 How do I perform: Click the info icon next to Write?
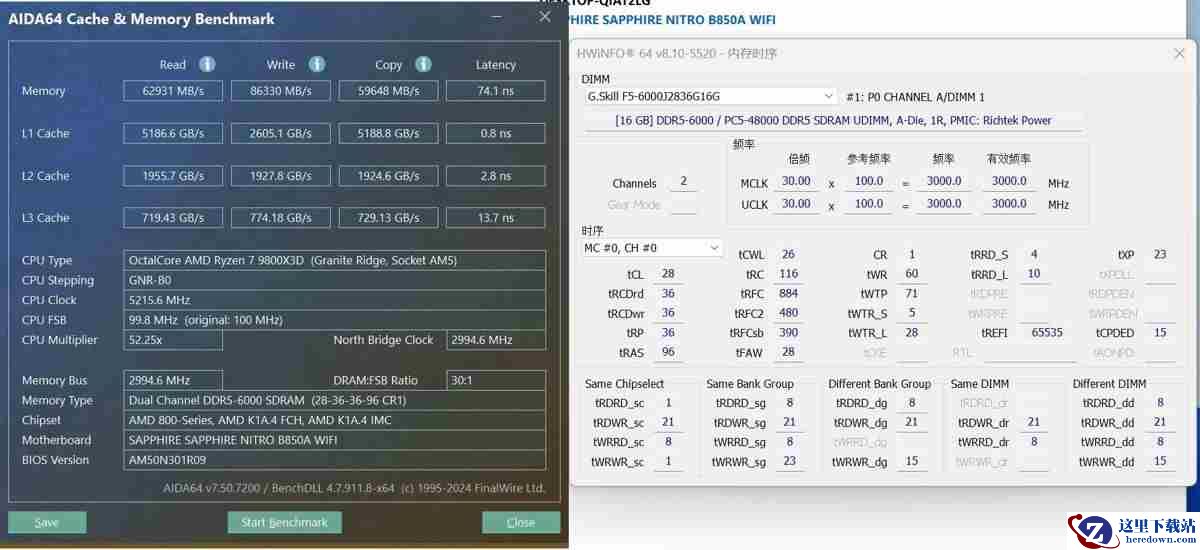click(317, 64)
